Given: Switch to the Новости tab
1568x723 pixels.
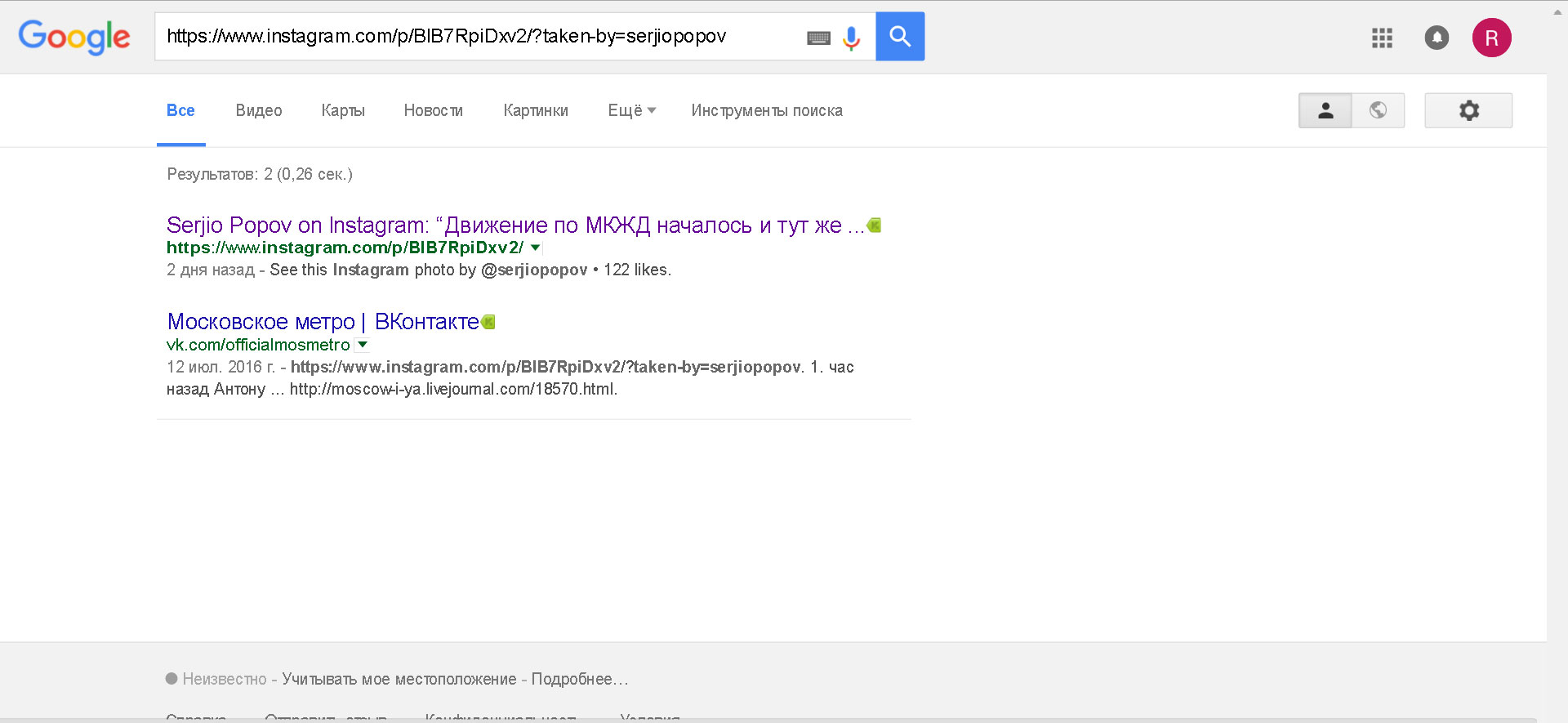Looking at the screenshot, I should [x=434, y=110].
